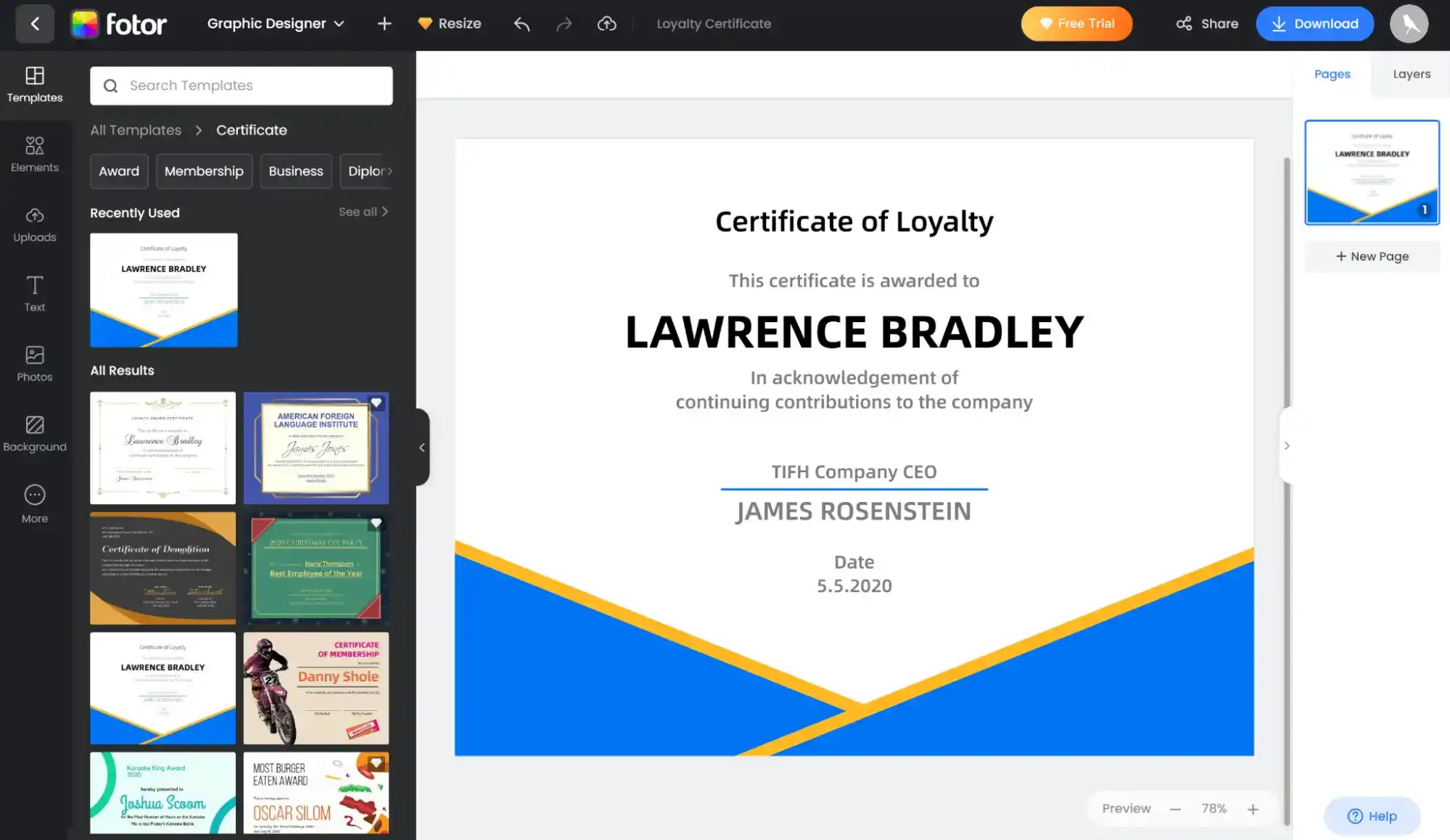Screen dimensions: 1450x840
Task: Toggle the heart on Most Burger Eaten Award
Action: (376, 762)
